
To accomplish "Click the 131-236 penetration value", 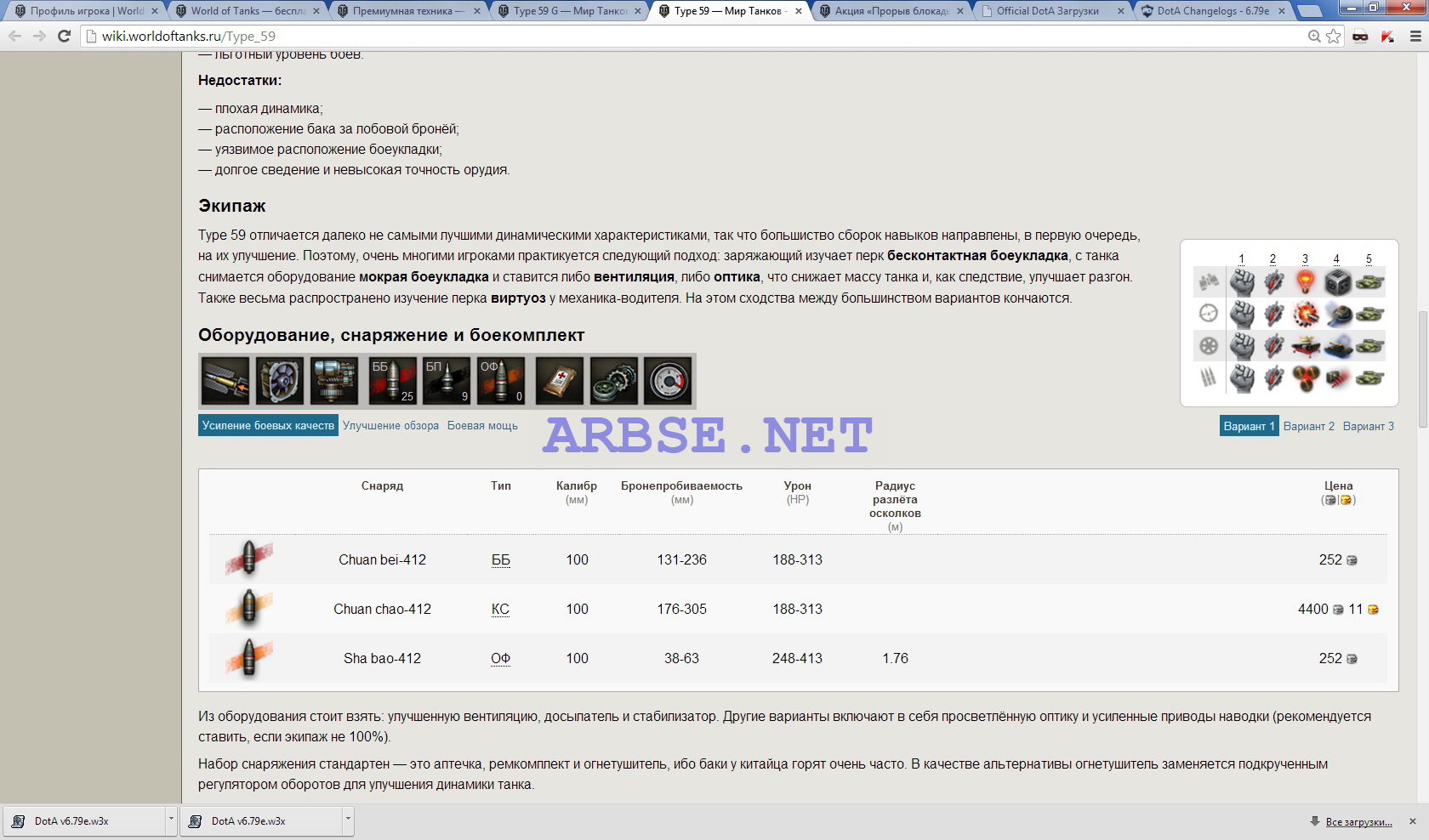I will click(681, 559).
